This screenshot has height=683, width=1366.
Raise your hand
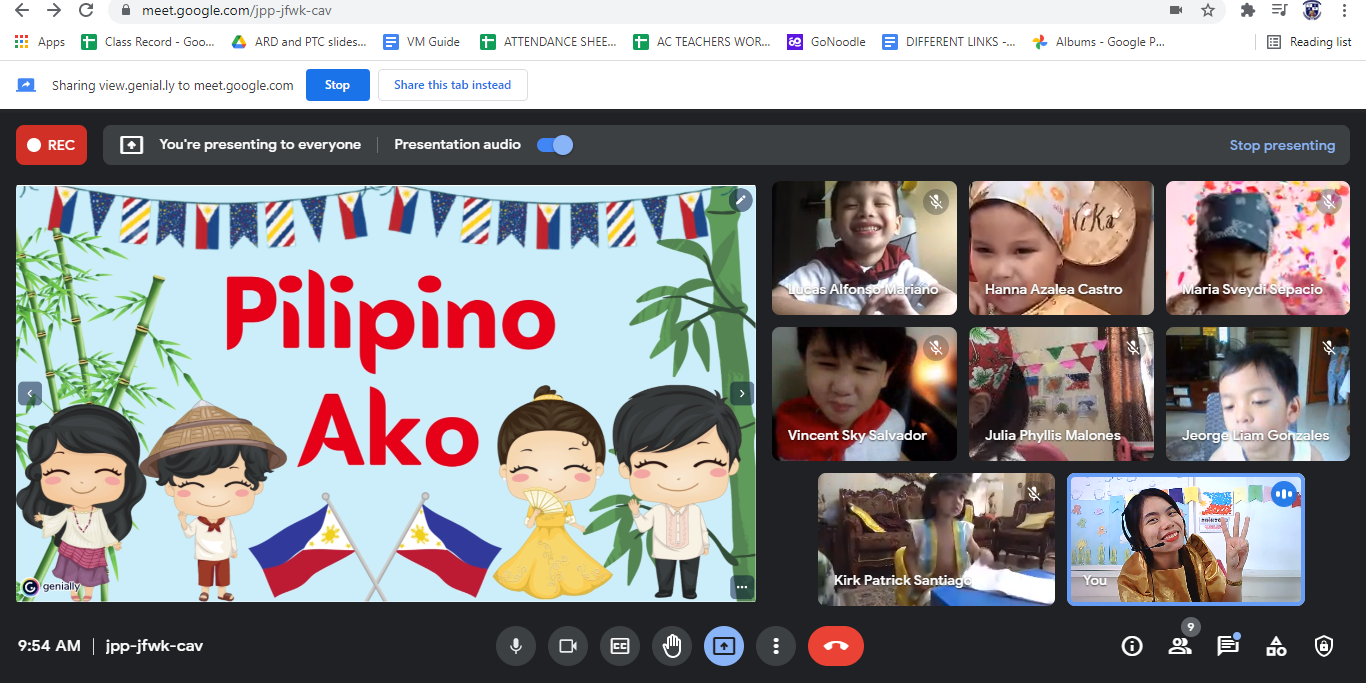click(x=672, y=646)
